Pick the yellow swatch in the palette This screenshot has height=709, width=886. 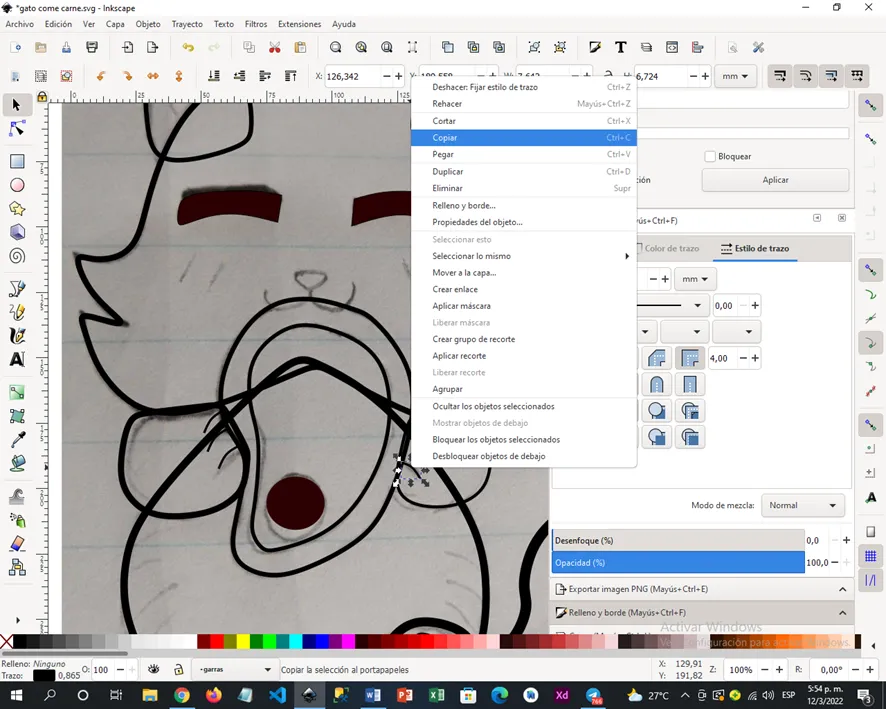243,642
